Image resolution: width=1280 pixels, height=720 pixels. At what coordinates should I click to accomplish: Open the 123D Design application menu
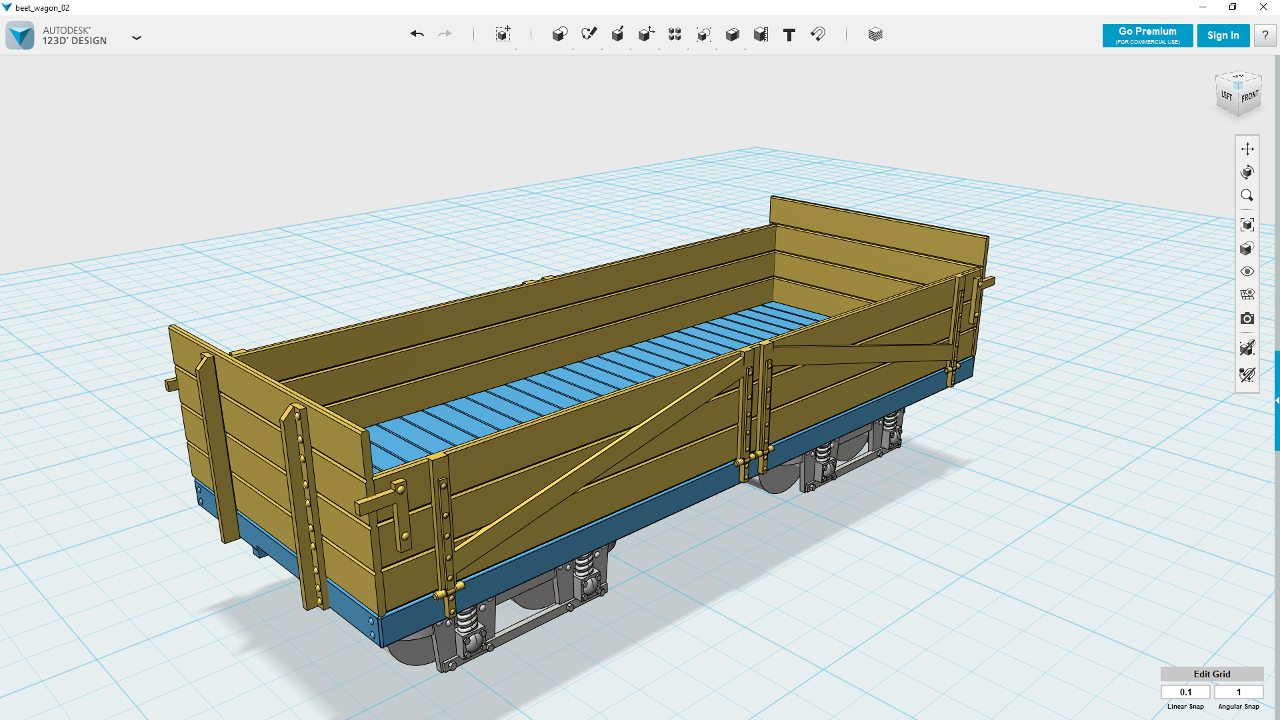(x=137, y=38)
